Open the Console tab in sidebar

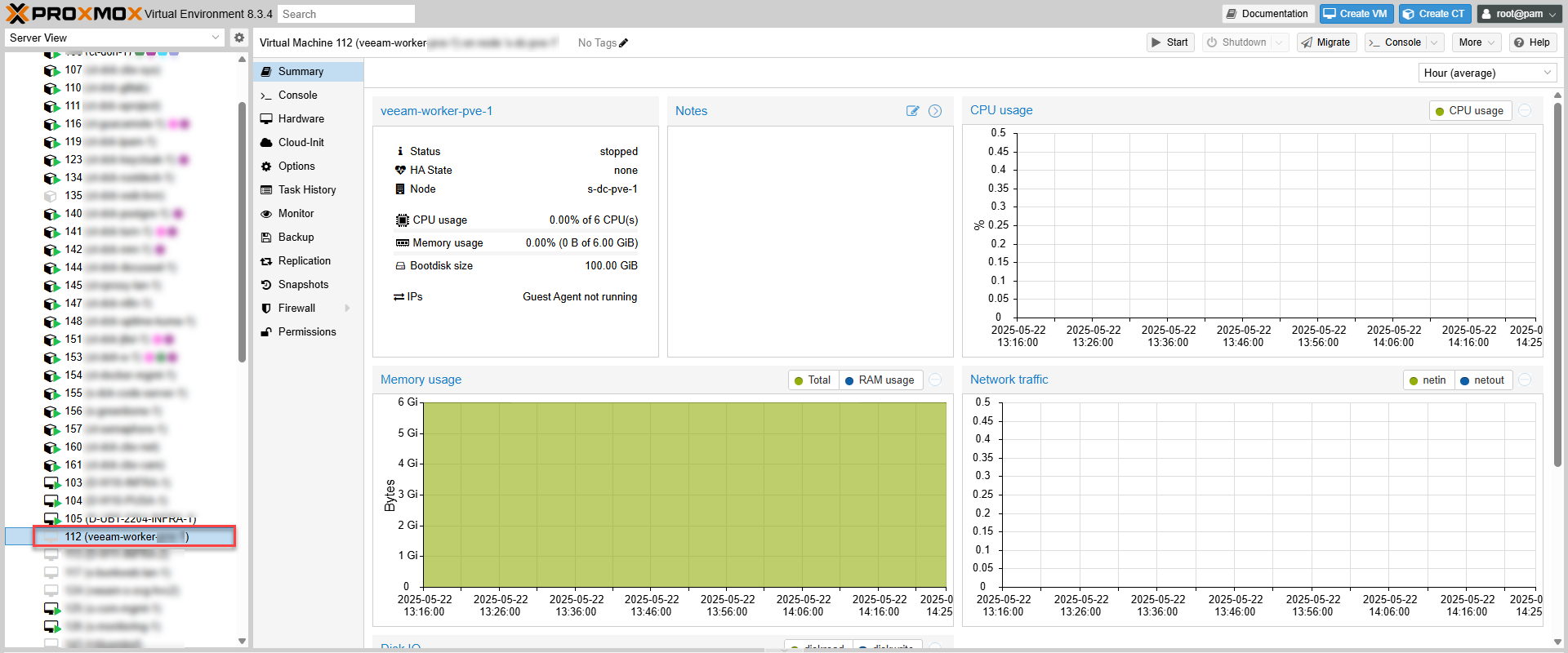308,96
